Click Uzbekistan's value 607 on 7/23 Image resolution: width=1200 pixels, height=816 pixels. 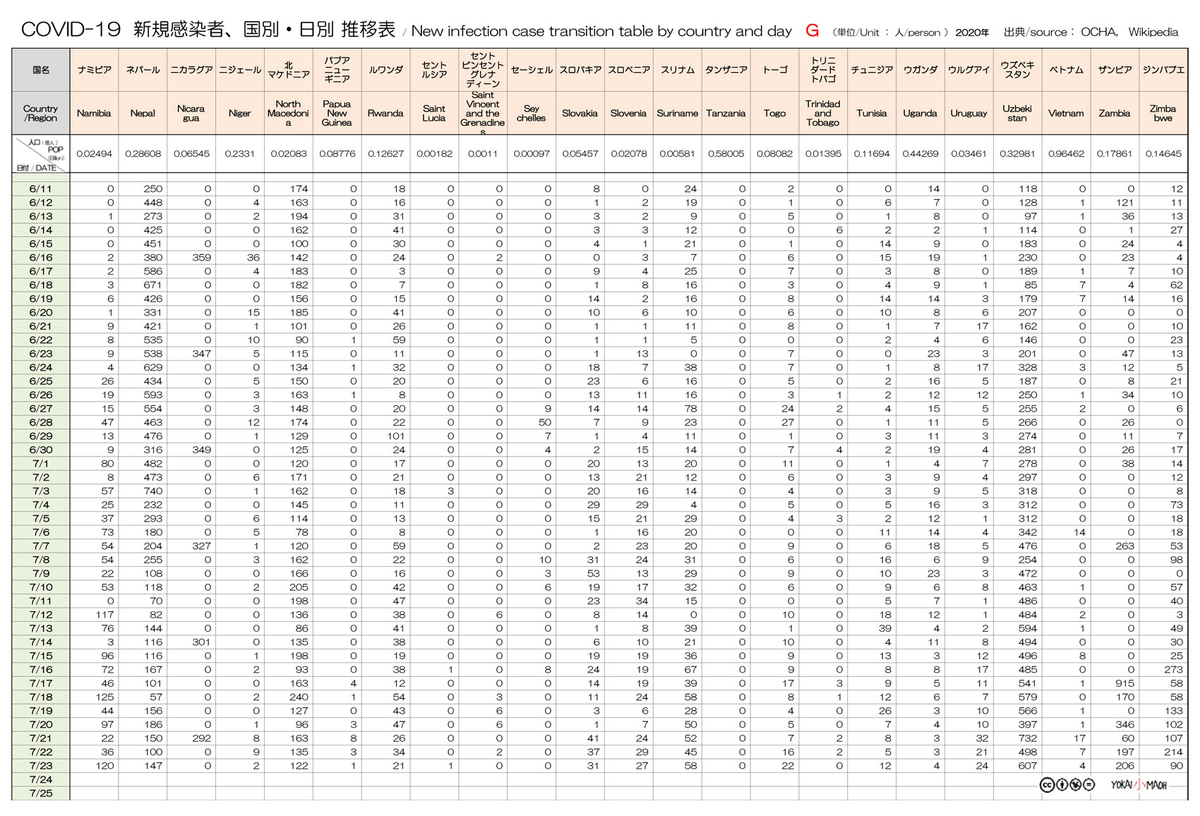1029,765
